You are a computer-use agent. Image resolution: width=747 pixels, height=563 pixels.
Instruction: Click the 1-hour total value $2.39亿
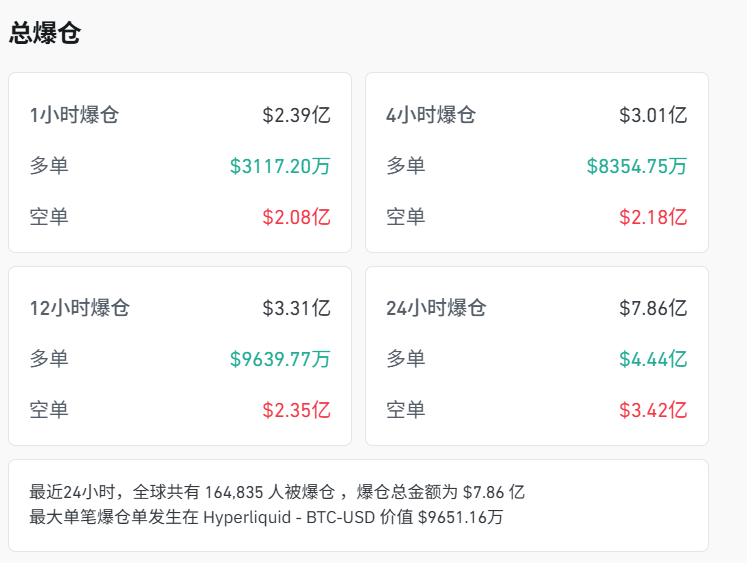click(296, 115)
